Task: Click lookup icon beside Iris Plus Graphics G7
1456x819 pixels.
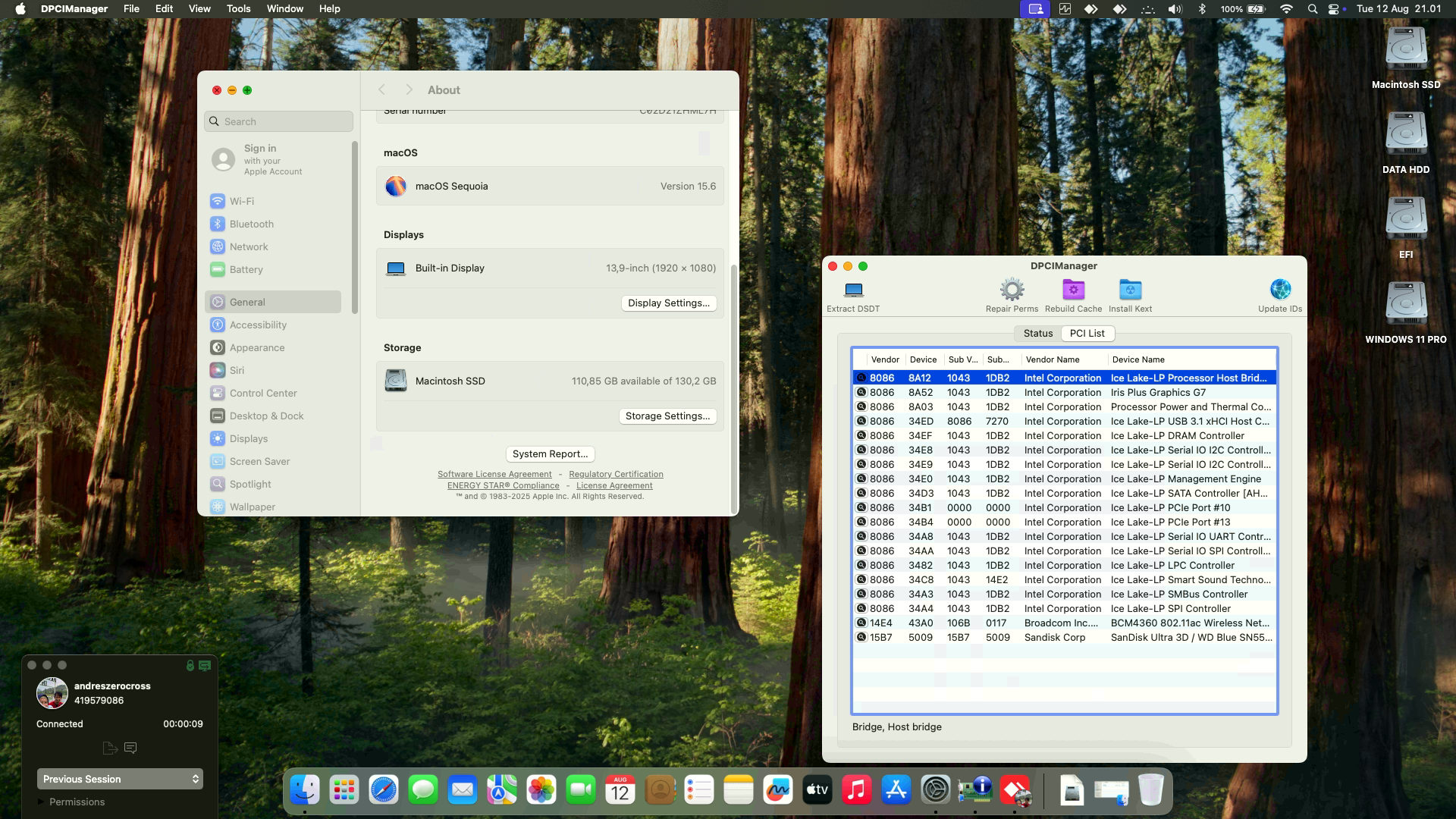Action: pos(861,393)
